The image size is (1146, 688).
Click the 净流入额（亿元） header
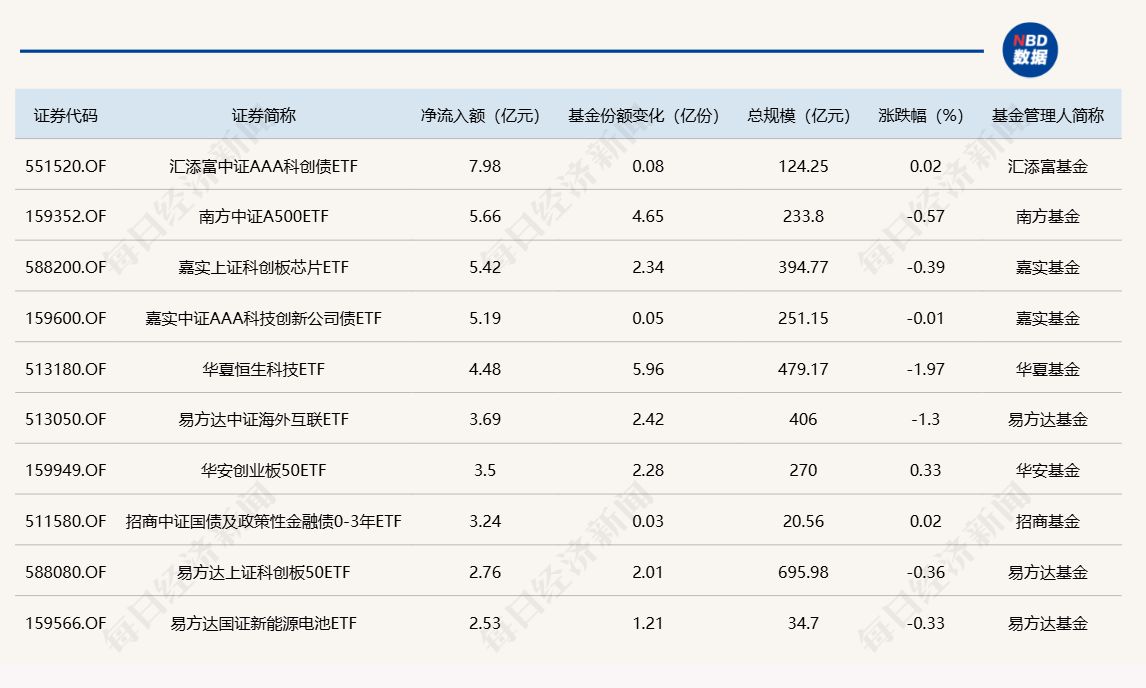click(481, 116)
